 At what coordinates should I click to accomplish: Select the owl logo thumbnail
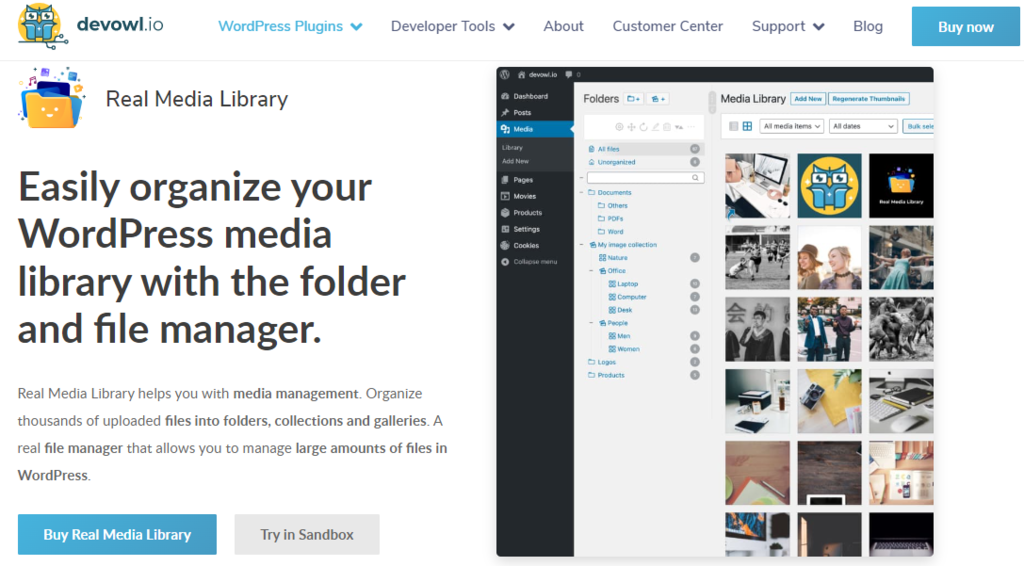pos(829,185)
